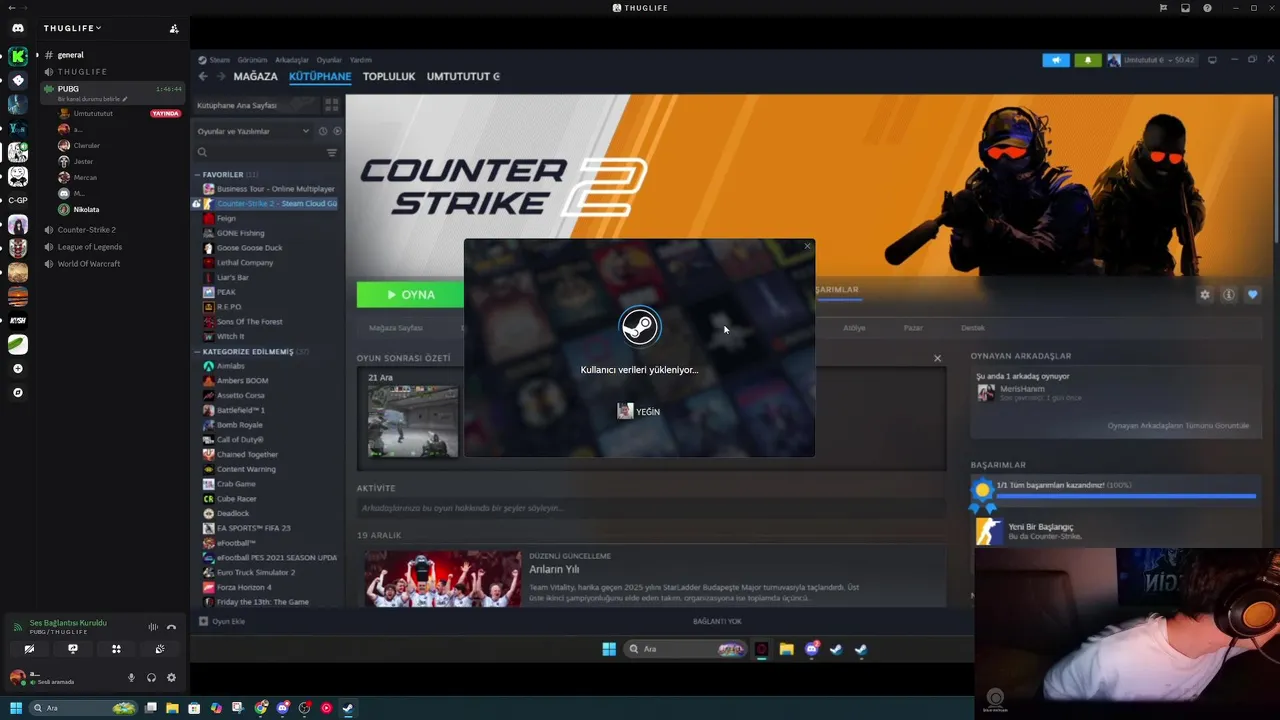Open Discord soundboard icon
Image resolution: width=1280 pixels, height=720 pixels.
coord(159,649)
